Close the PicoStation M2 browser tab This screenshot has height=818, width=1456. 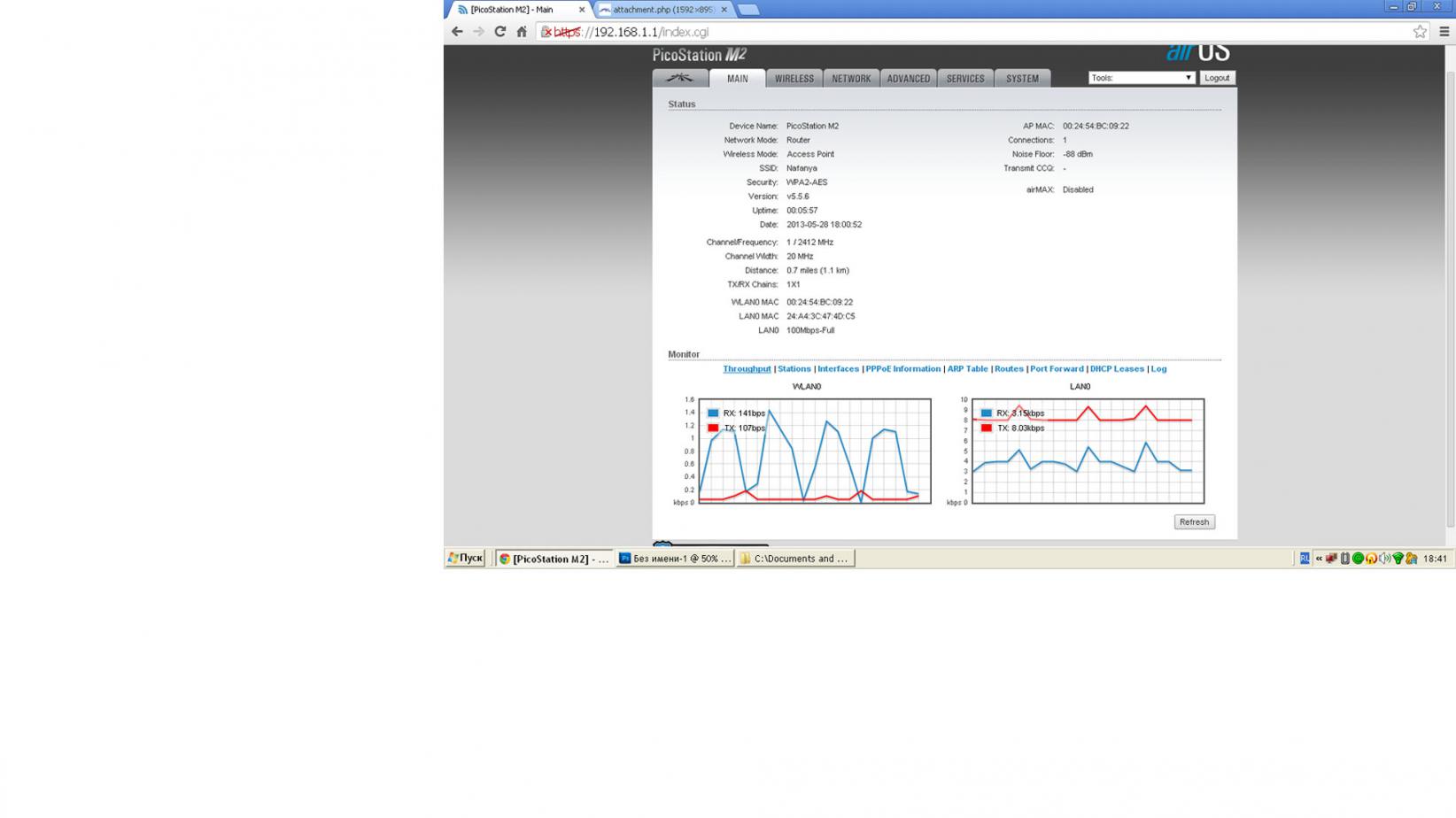tap(582, 10)
